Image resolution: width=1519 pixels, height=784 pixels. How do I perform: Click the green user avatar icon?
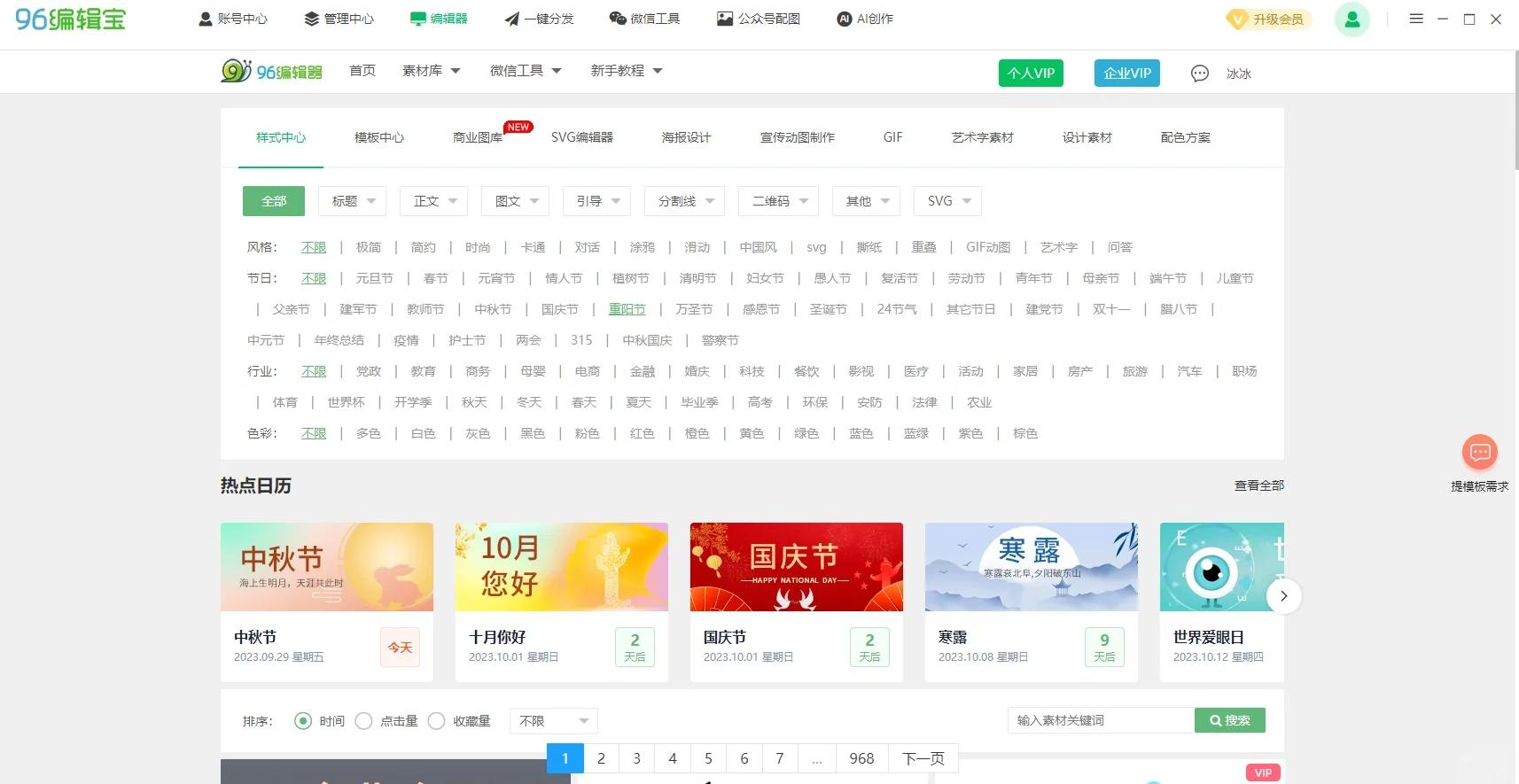tap(1352, 19)
